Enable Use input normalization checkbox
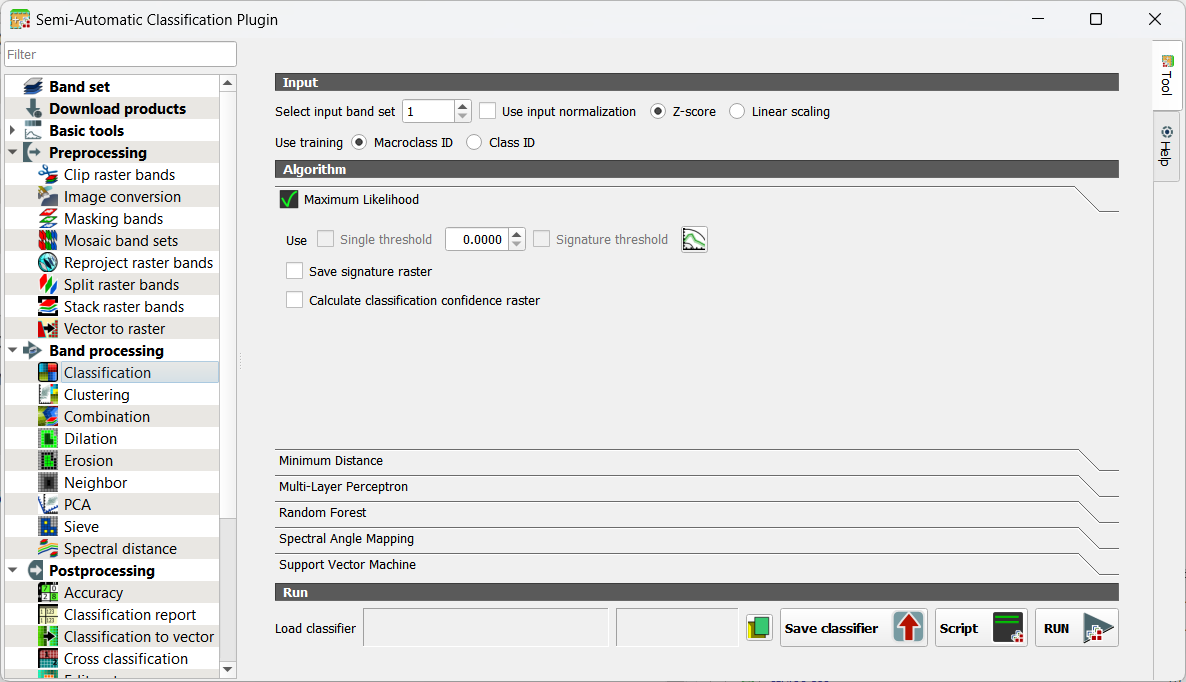Viewport: 1186px width, 682px height. [488, 111]
